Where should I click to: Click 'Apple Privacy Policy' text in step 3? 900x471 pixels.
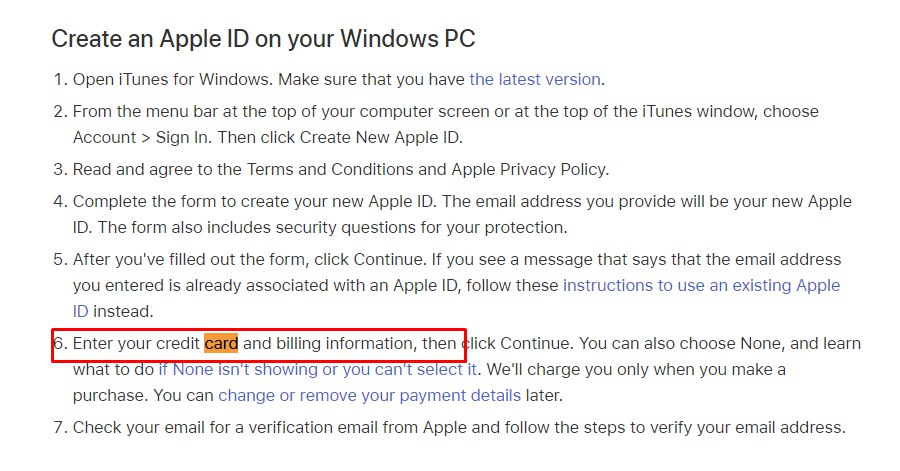[530, 169]
